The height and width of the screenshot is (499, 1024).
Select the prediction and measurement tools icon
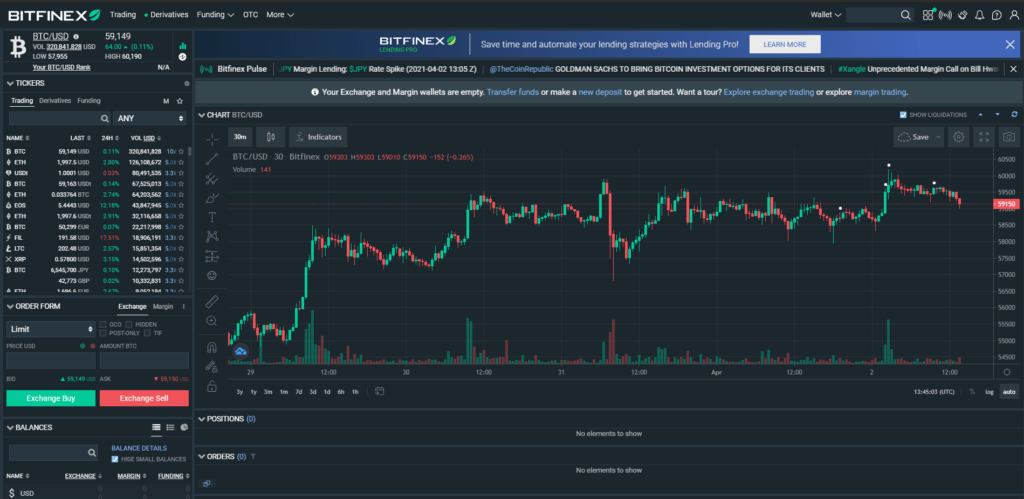pos(212,256)
